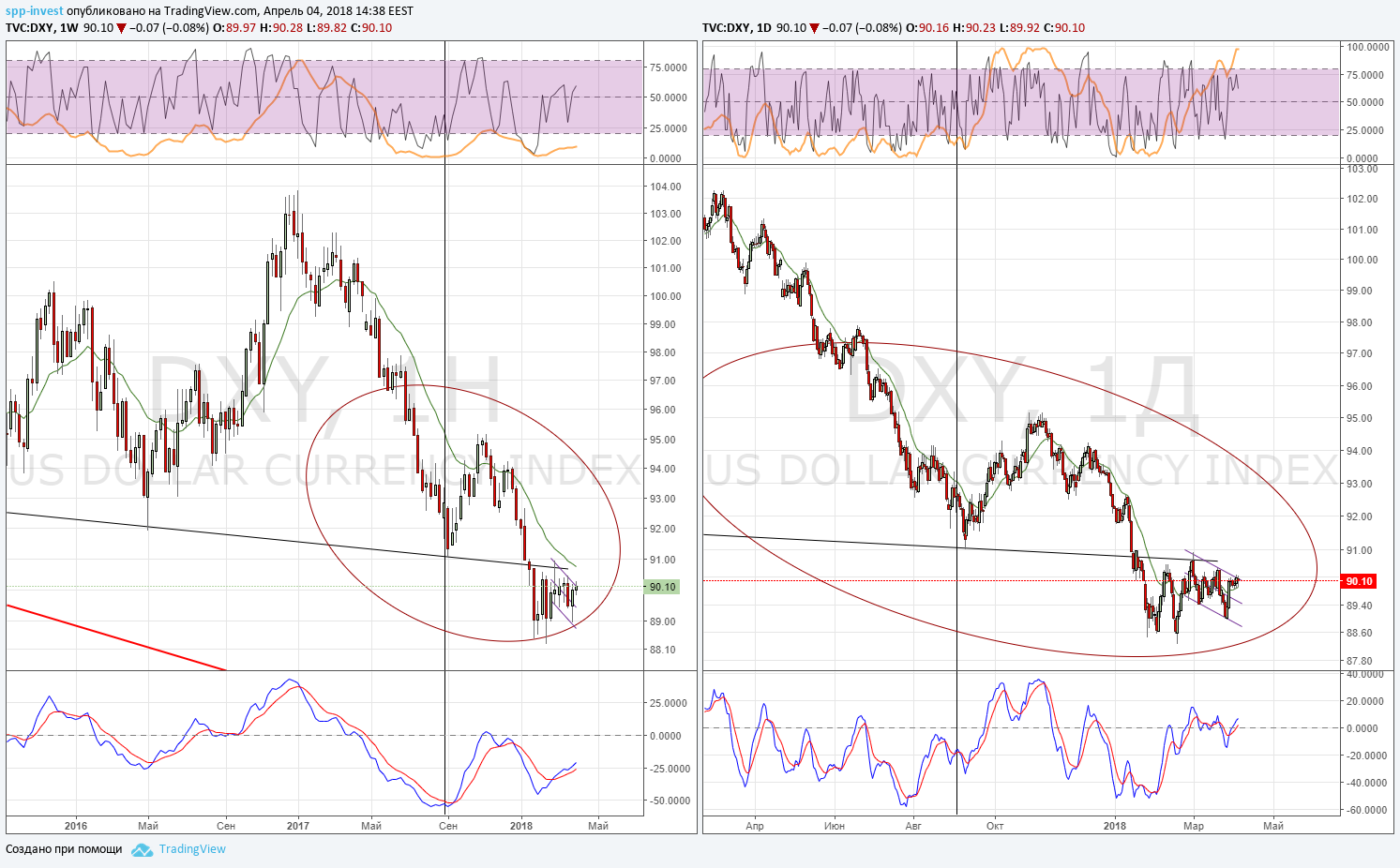The image size is (1400, 868).
Task: Open the TradingView text link at bottom
Action: tap(192, 849)
